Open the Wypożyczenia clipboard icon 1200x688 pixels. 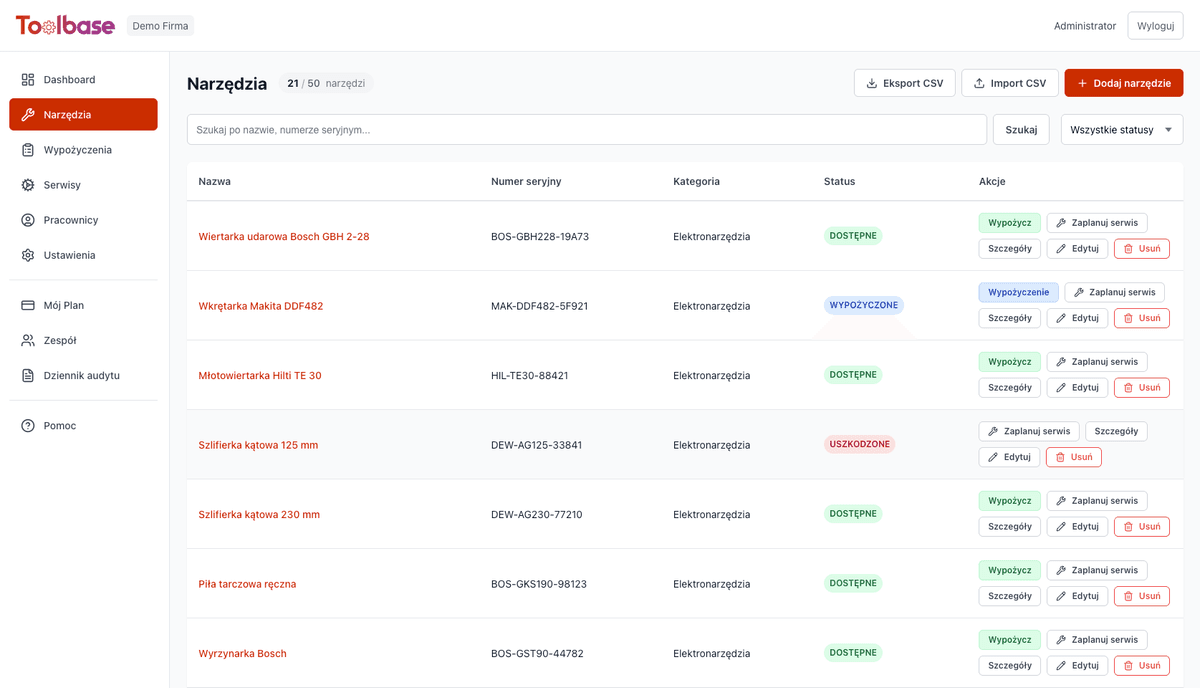(x=28, y=150)
